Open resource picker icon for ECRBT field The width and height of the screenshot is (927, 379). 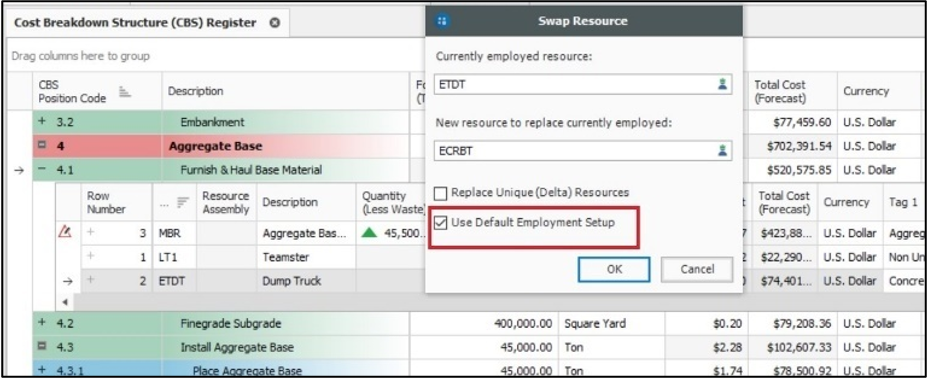722,151
